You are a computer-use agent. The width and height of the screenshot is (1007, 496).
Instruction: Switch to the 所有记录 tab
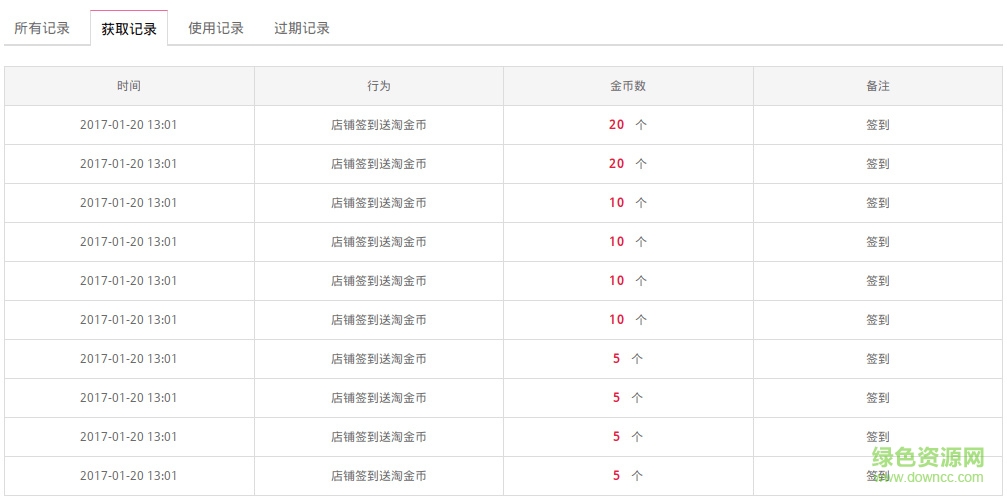tap(42, 28)
